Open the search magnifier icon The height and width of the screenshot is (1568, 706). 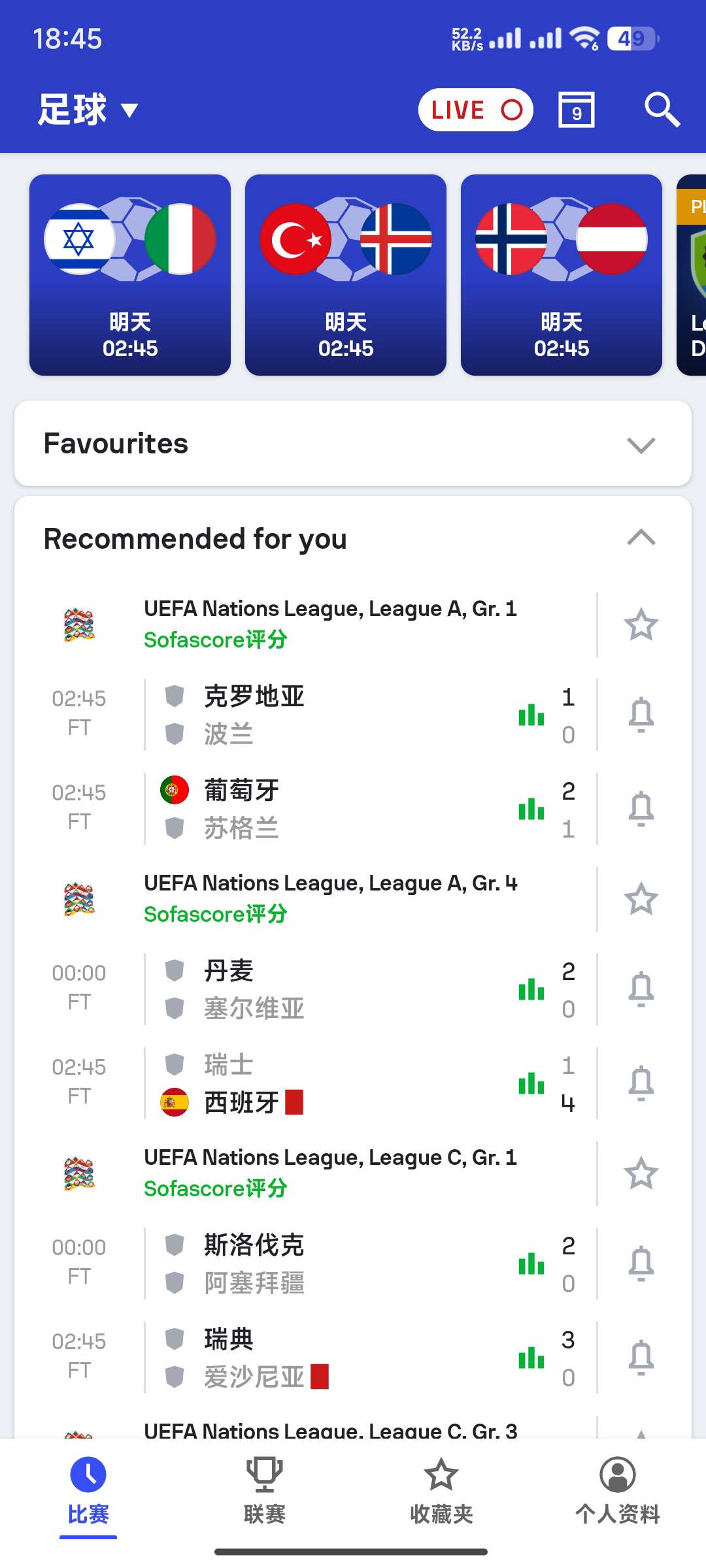662,110
